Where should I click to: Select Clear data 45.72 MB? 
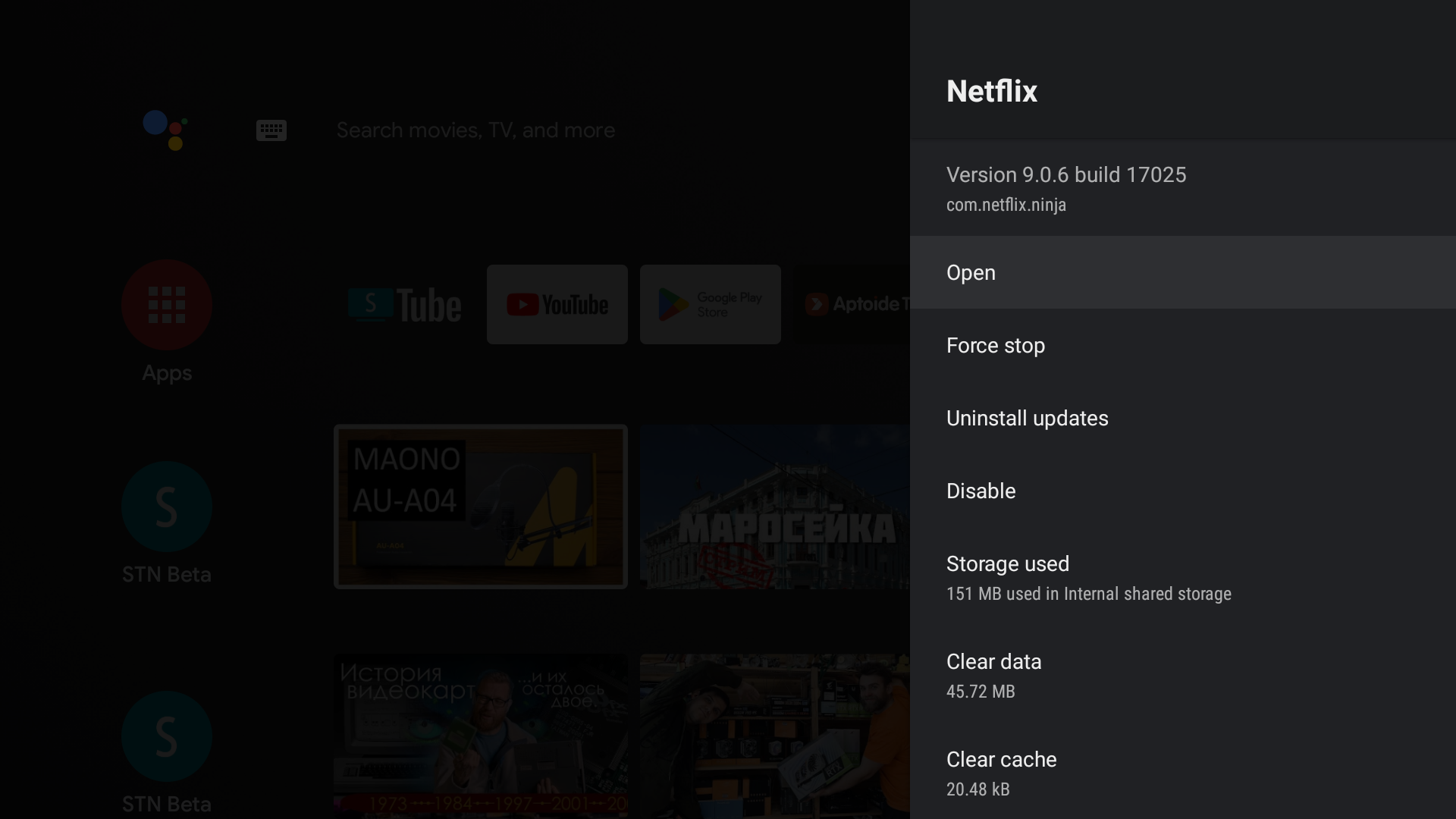[1183, 675]
